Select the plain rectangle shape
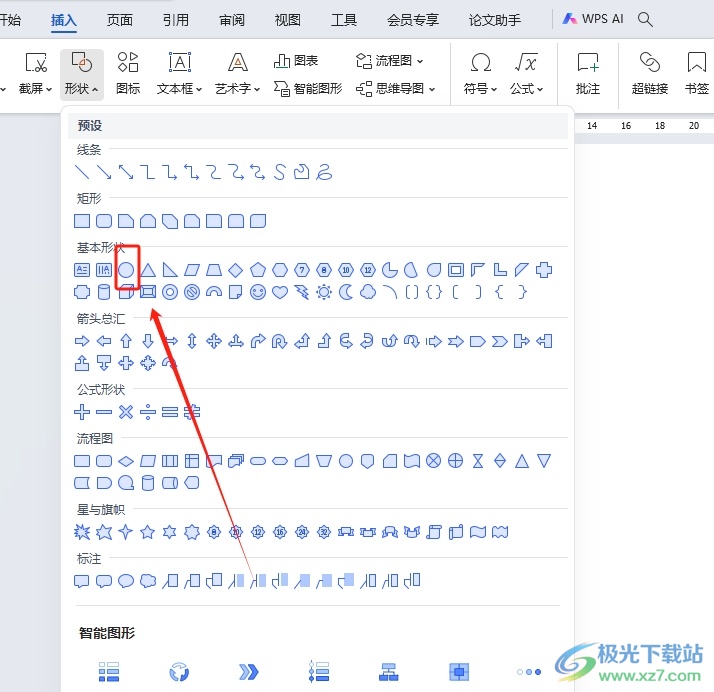 (x=82, y=221)
